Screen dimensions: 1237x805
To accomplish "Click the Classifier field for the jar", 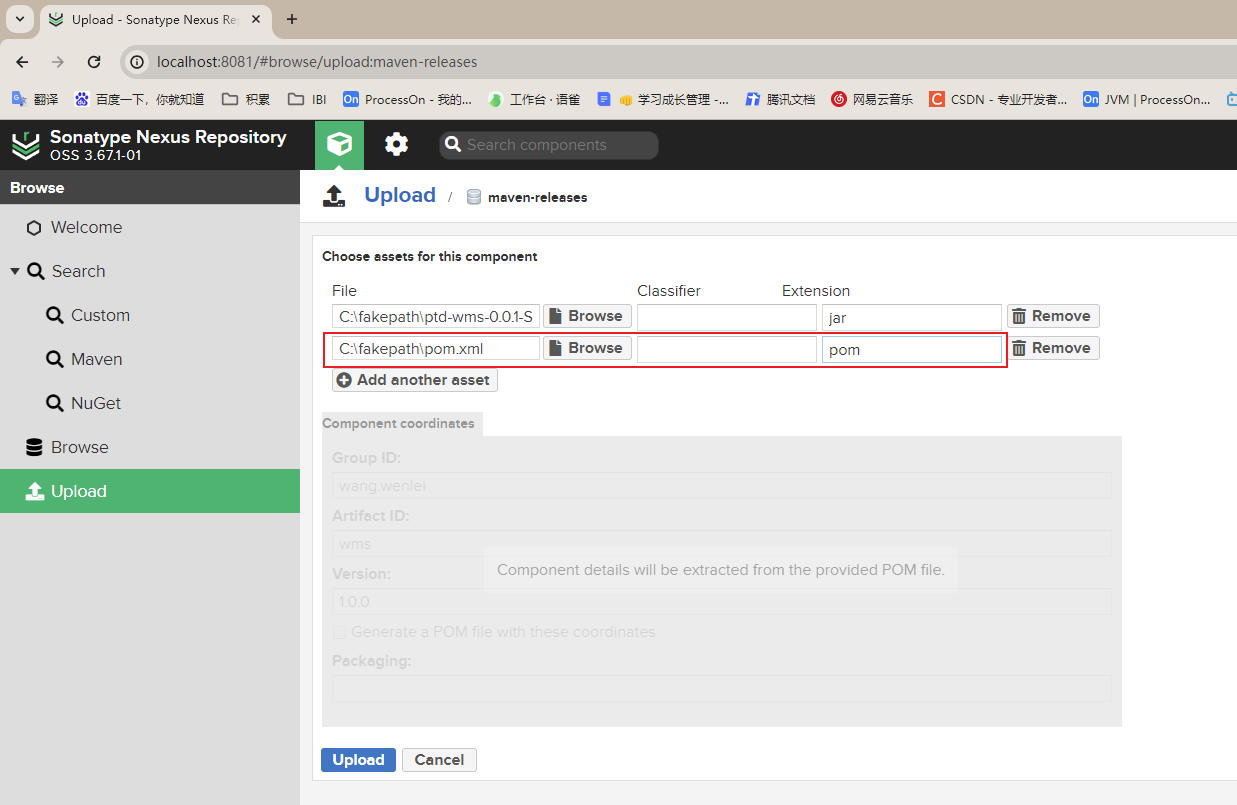I will [x=726, y=317].
